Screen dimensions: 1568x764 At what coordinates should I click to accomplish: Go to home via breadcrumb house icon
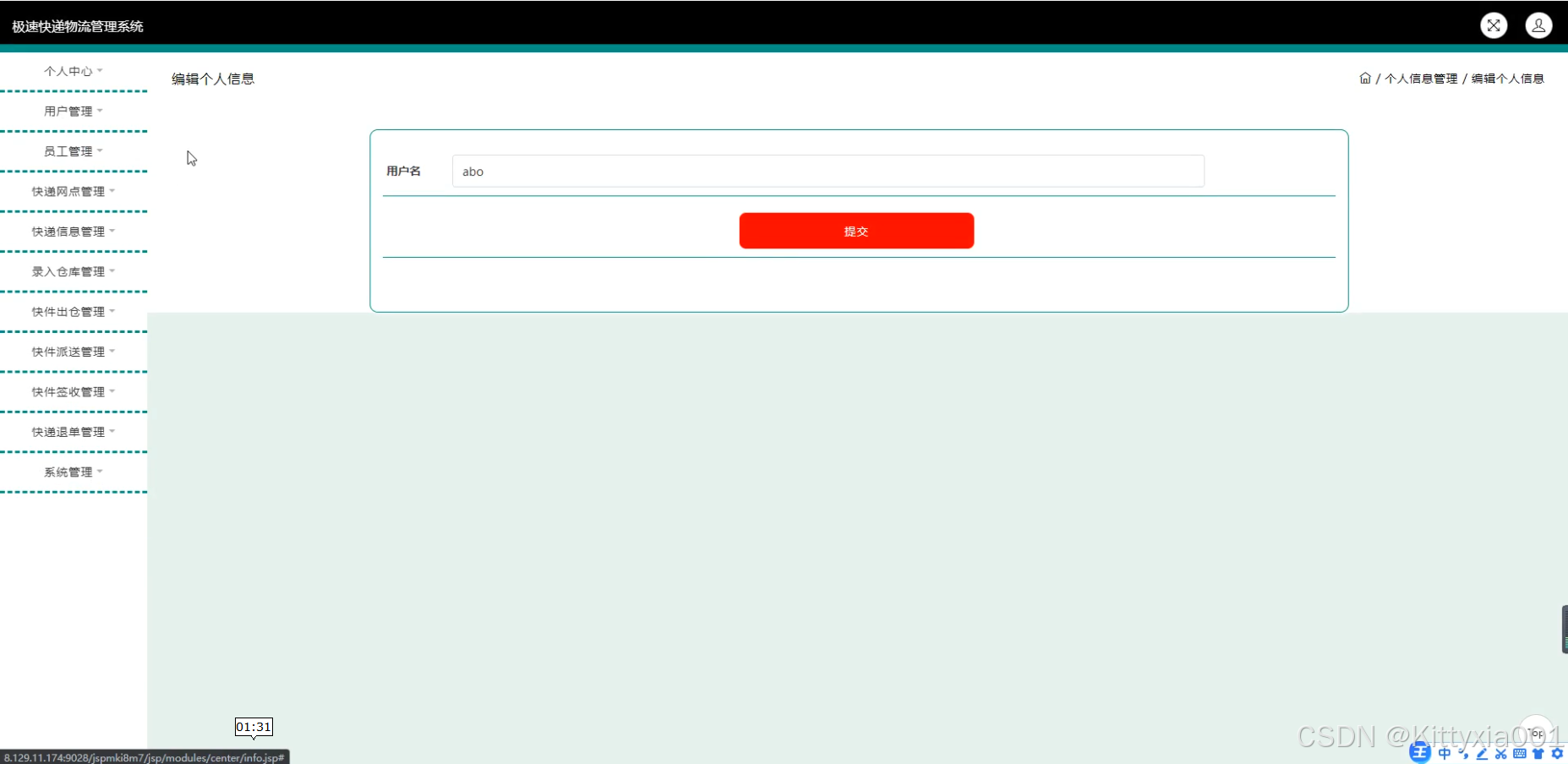(1364, 79)
